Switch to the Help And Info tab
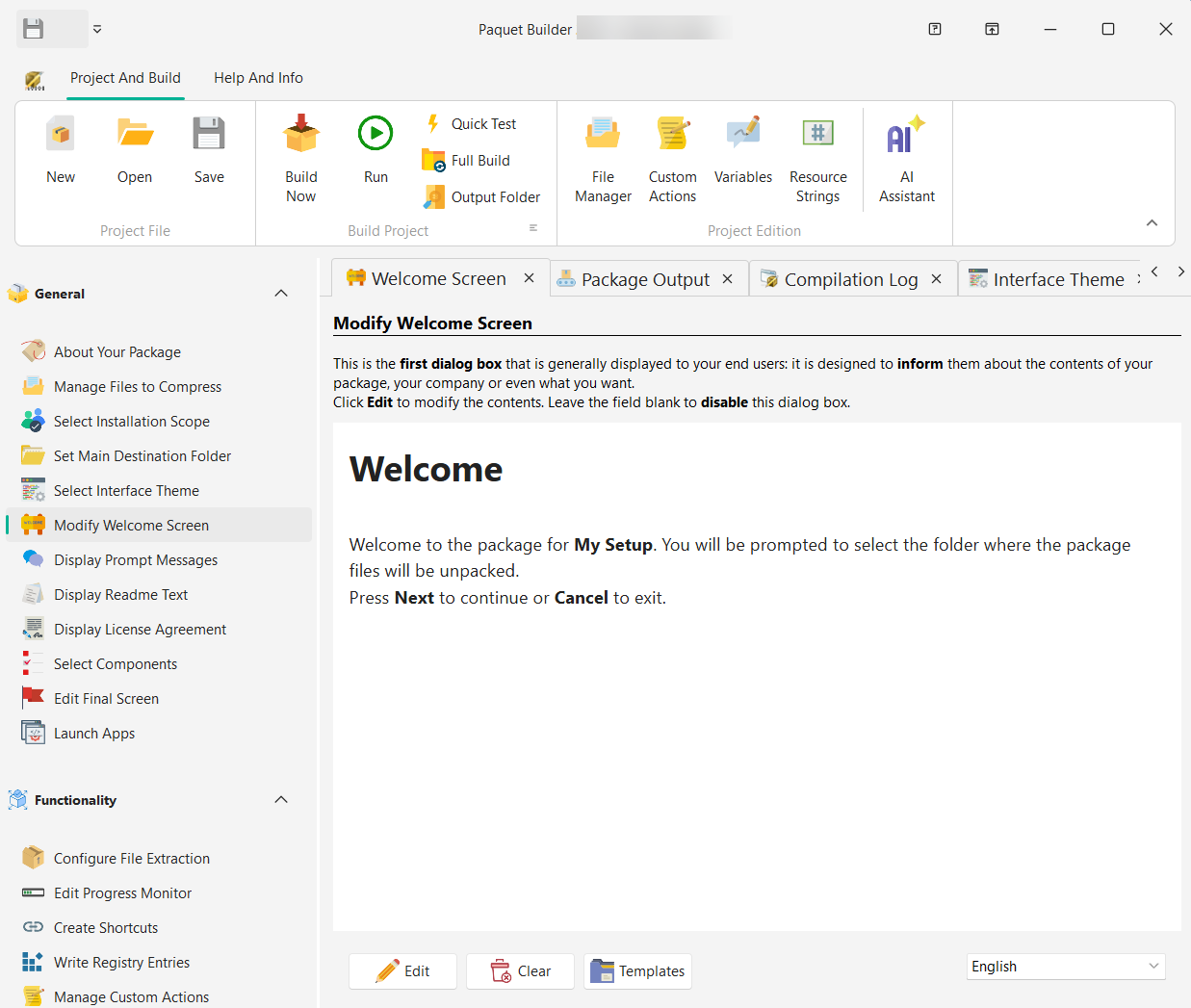 [x=258, y=78]
